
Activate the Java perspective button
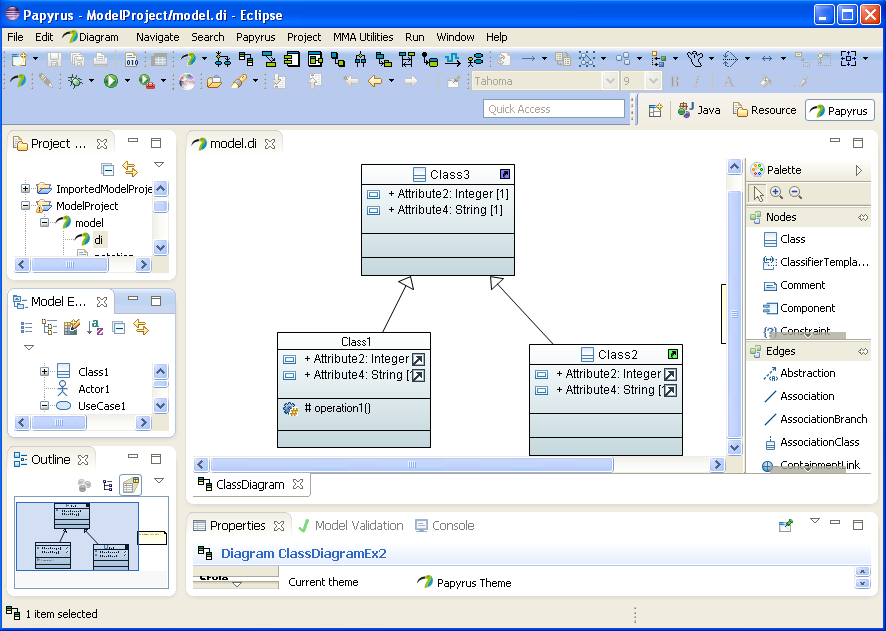click(x=699, y=110)
